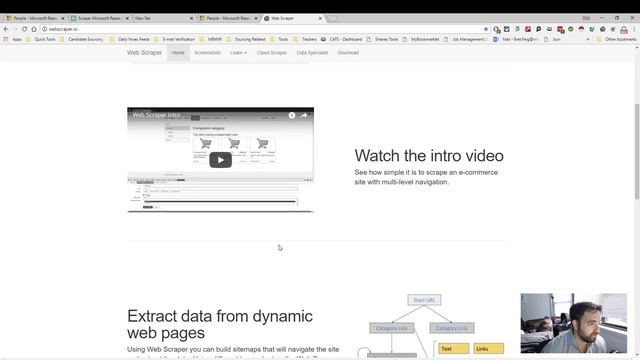Click the 'Watch the intro video' heading
This screenshot has width=640, height=360.
(429, 156)
